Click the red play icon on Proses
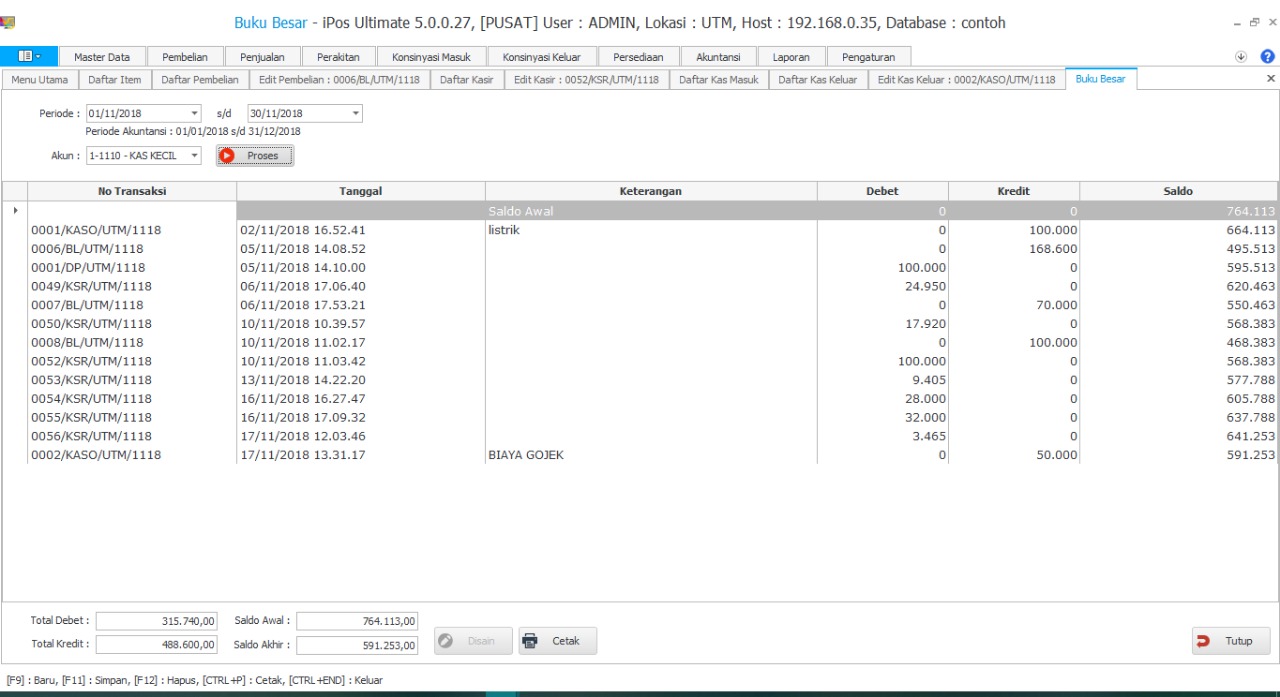Image resolution: width=1280 pixels, height=697 pixels. 227,156
